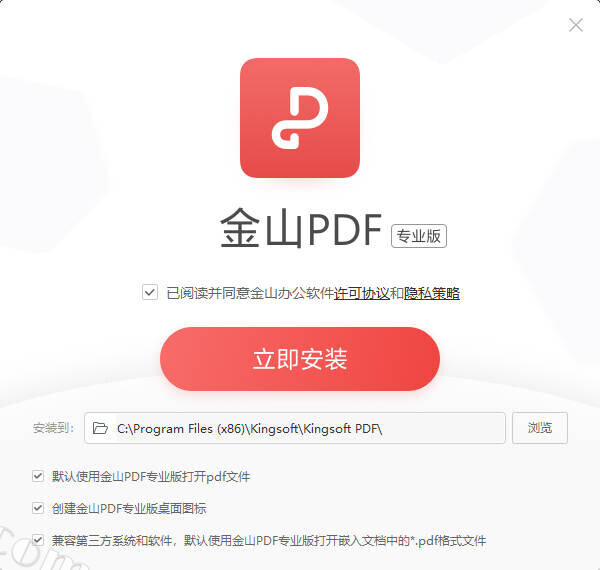Click the install path field showing Kingsoft PDF

click(x=295, y=428)
